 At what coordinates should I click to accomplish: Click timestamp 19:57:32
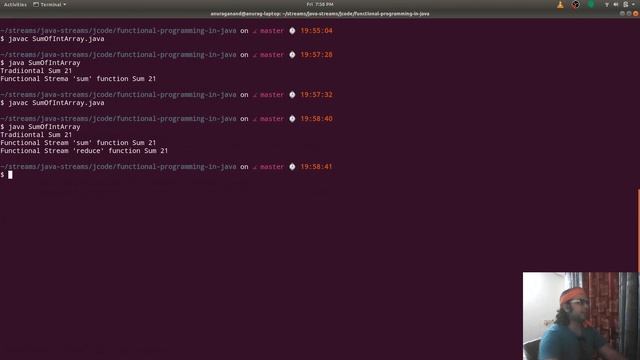(316, 95)
